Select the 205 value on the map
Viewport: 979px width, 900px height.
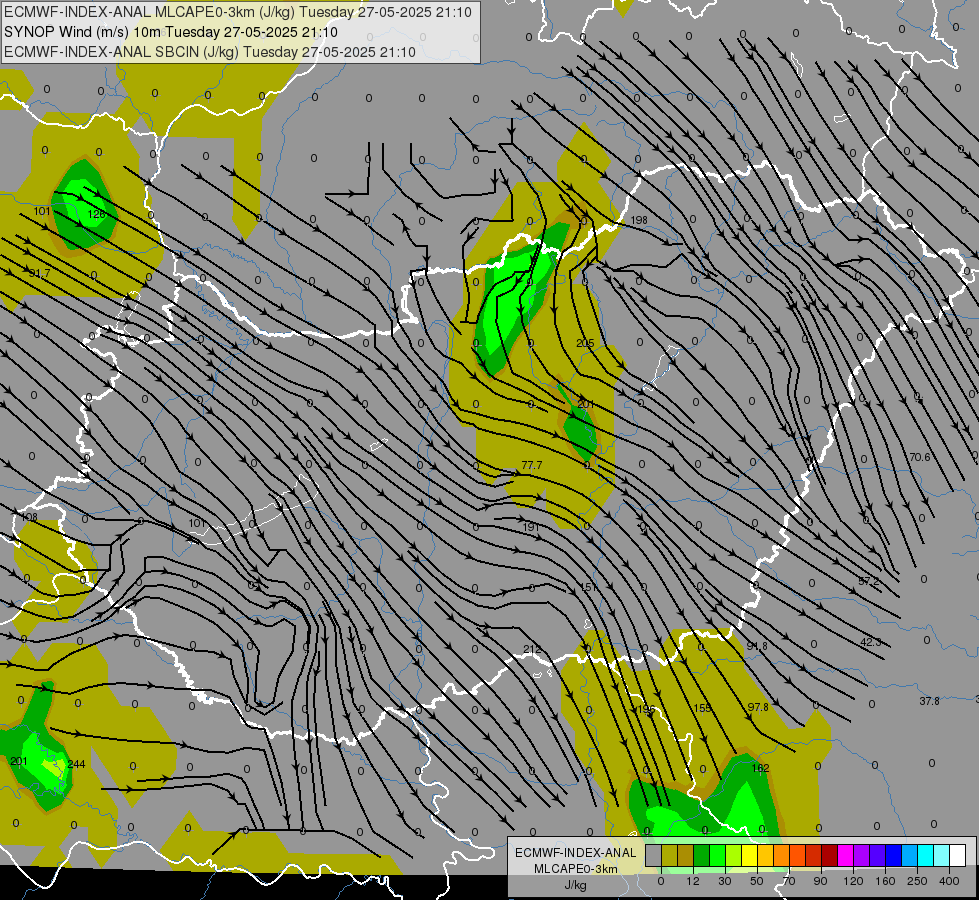click(585, 343)
